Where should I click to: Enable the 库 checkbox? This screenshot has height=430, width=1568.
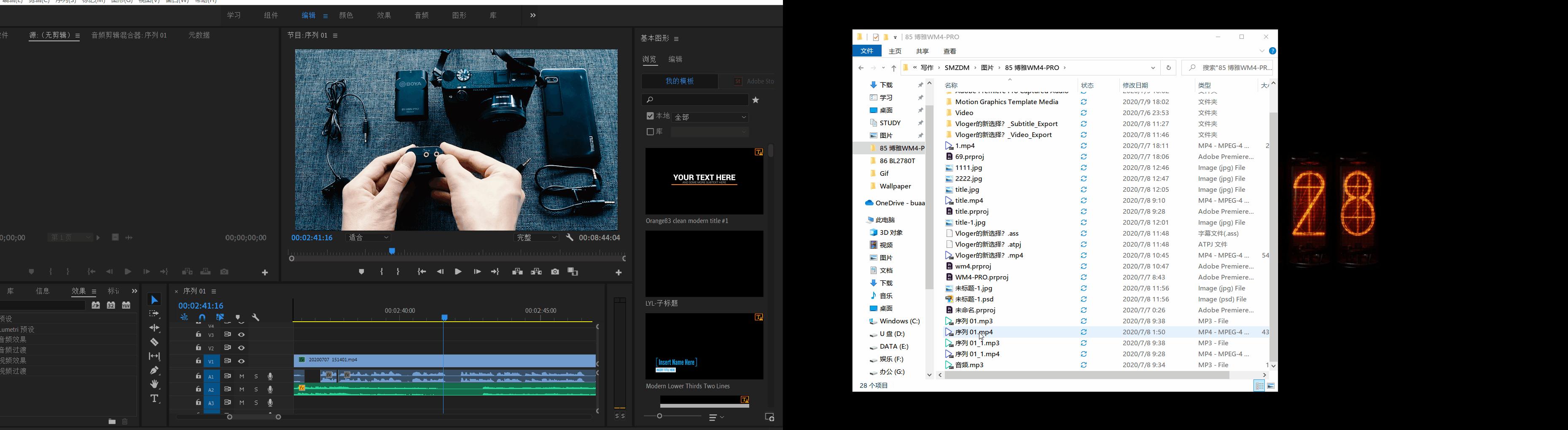pos(650,132)
